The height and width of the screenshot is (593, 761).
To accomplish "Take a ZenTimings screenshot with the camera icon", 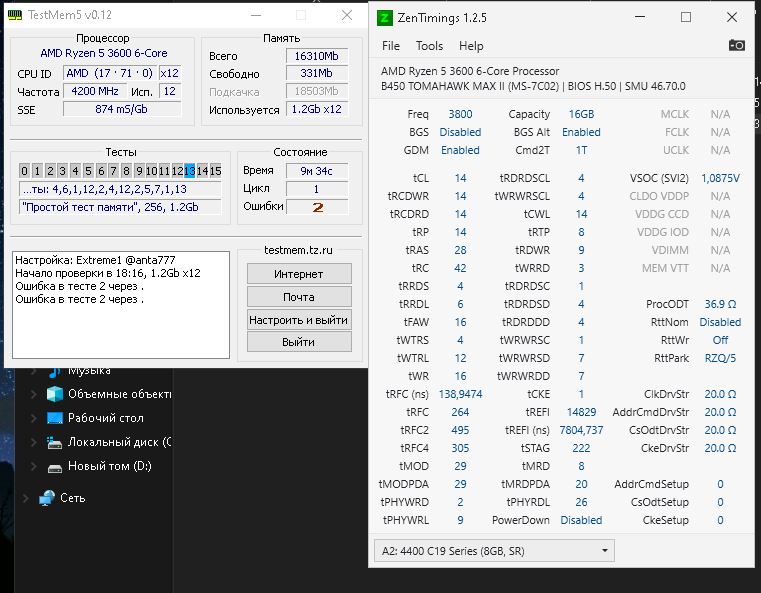I will pyautogui.click(x=736, y=46).
